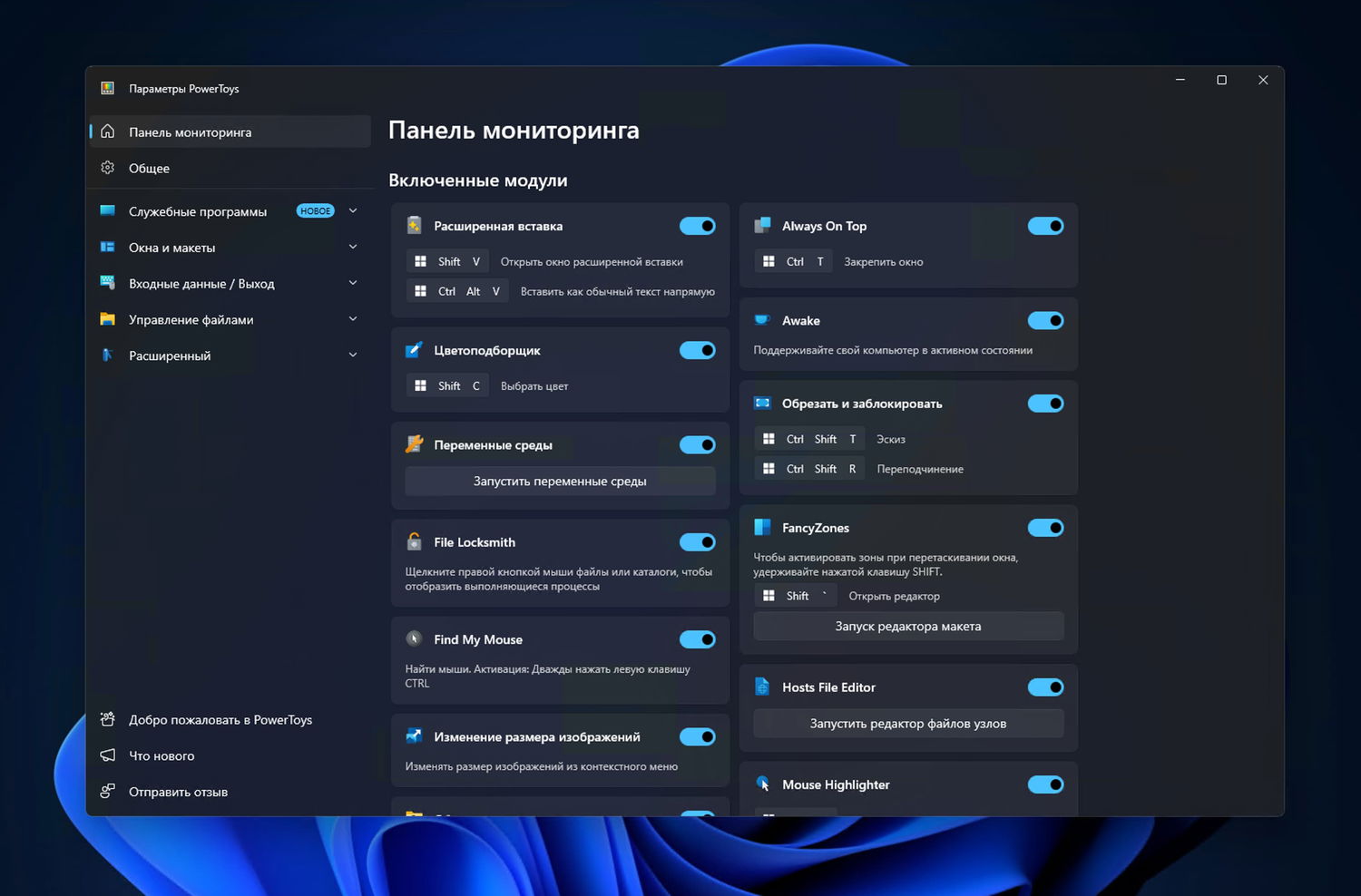
Task: Click the НОВОЕ badge
Action: (316, 210)
